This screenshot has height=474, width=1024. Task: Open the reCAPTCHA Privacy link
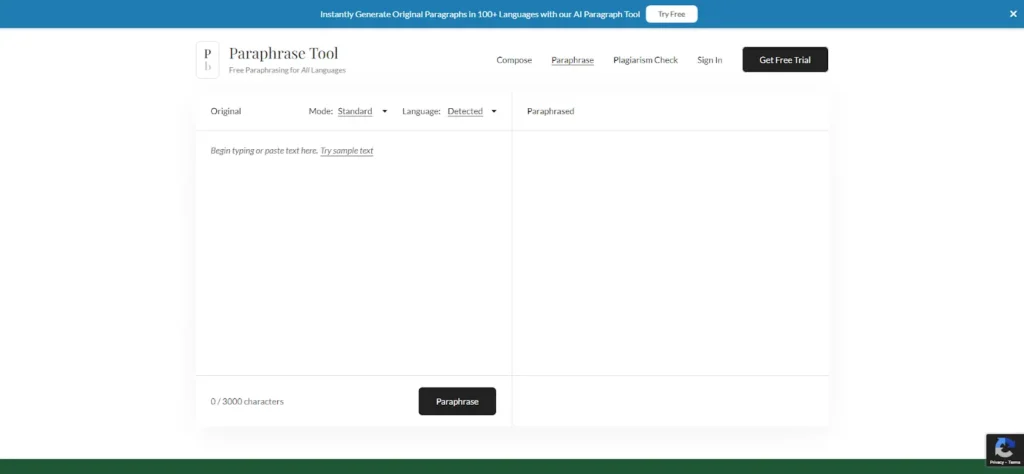[x=995, y=462]
